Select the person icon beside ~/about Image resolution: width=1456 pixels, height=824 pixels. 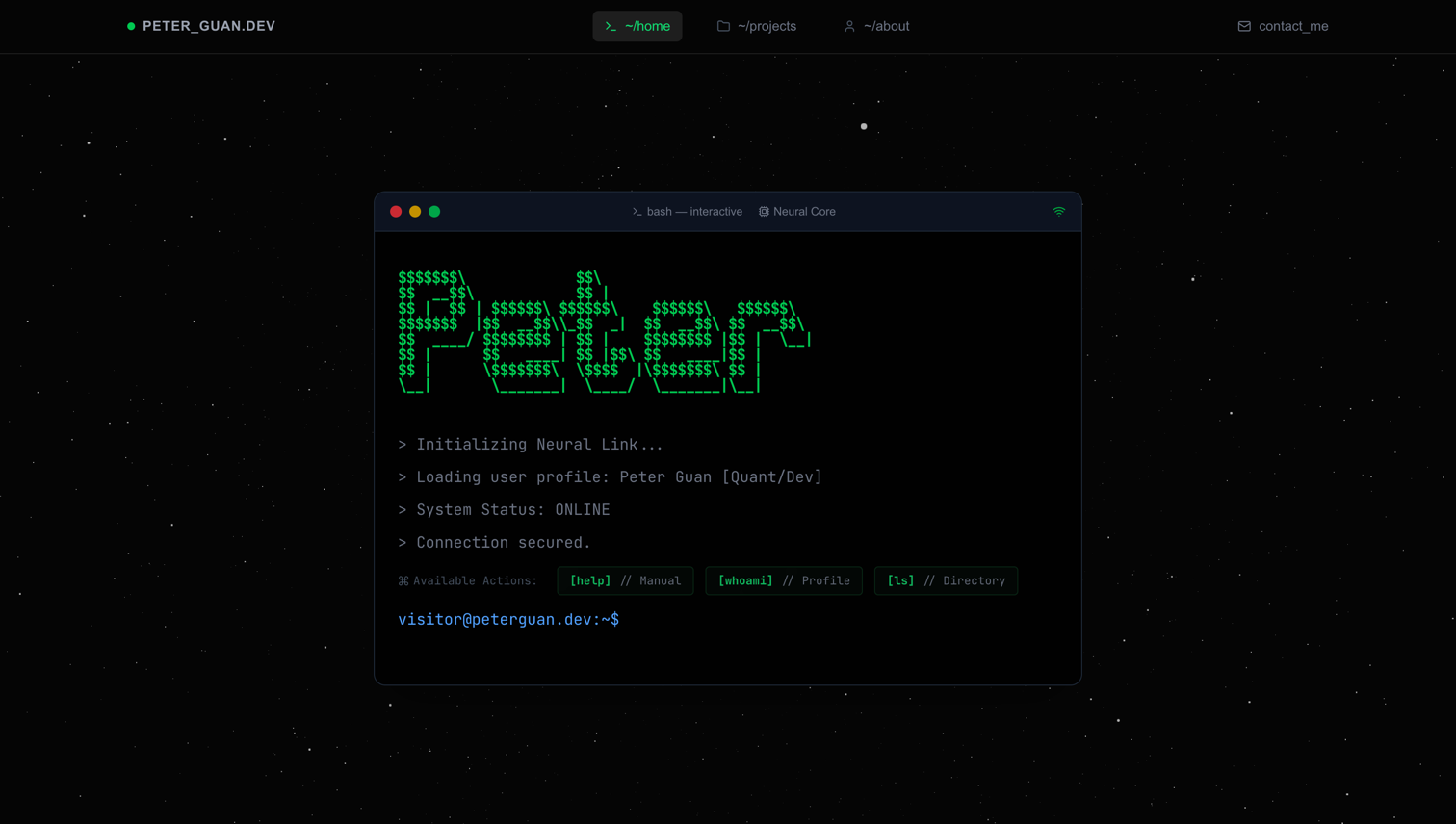(848, 26)
